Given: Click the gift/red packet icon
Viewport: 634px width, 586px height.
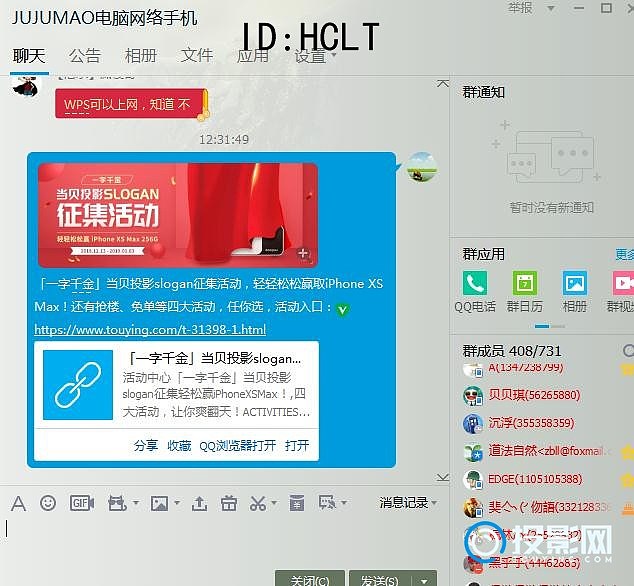Looking at the screenshot, I should point(229,503).
